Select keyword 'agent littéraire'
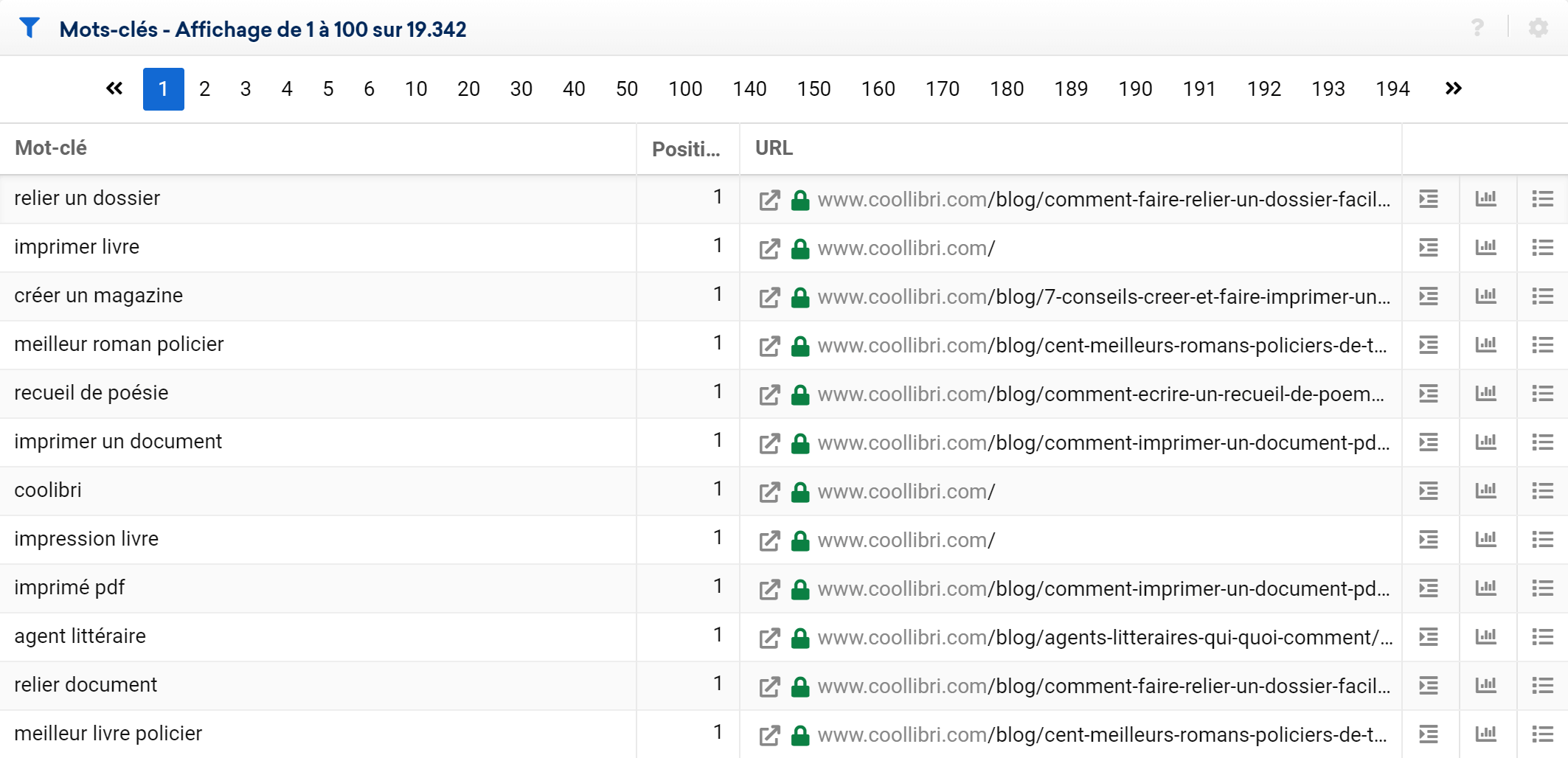The image size is (1568, 758). pyautogui.click(x=80, y=636)
